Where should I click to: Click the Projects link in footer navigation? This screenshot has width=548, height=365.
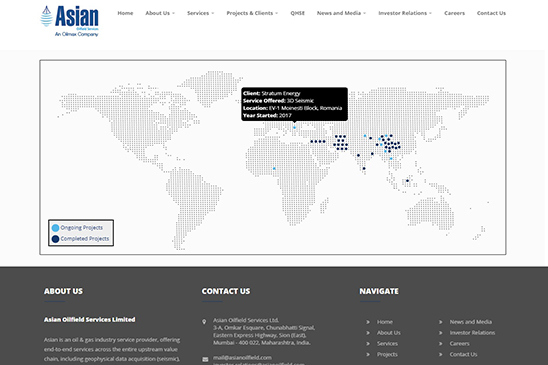pyautogui.click(x=387, y=355)
